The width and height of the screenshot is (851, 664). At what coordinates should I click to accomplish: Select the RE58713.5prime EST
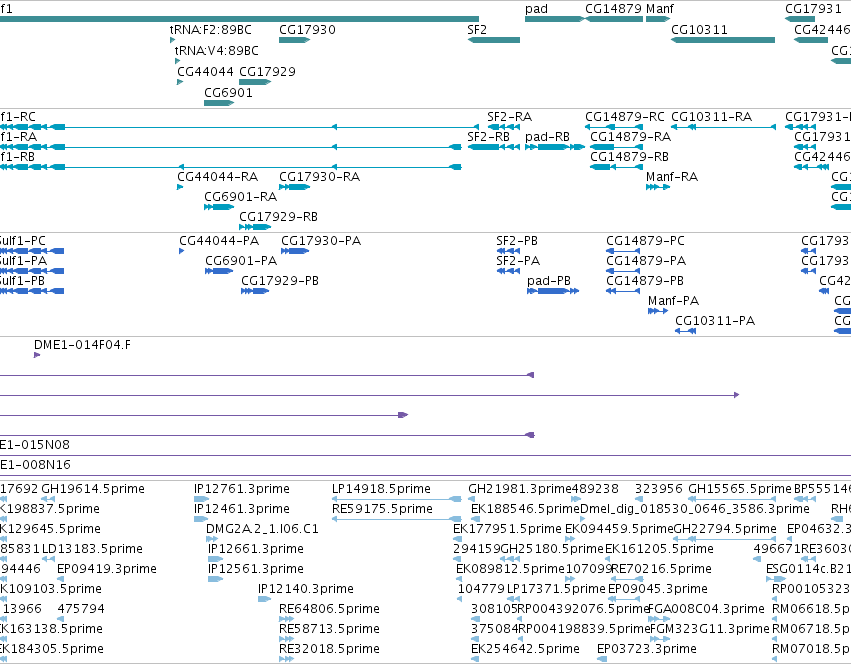point(287,639)
